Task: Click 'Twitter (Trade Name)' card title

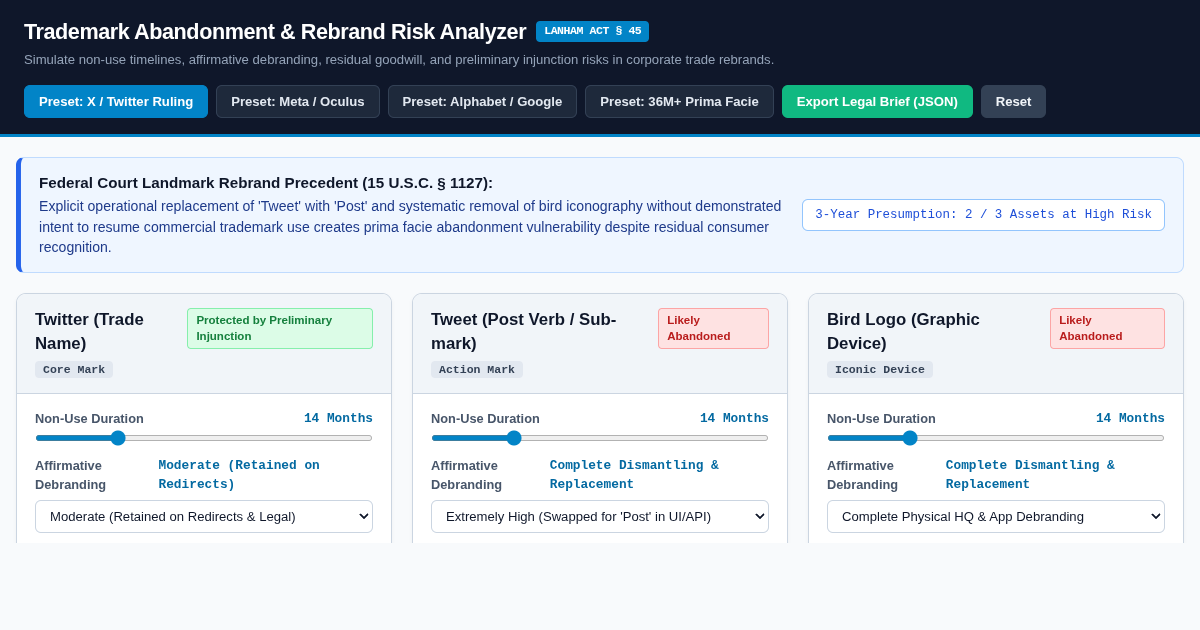Action: (x=90, y=331)
